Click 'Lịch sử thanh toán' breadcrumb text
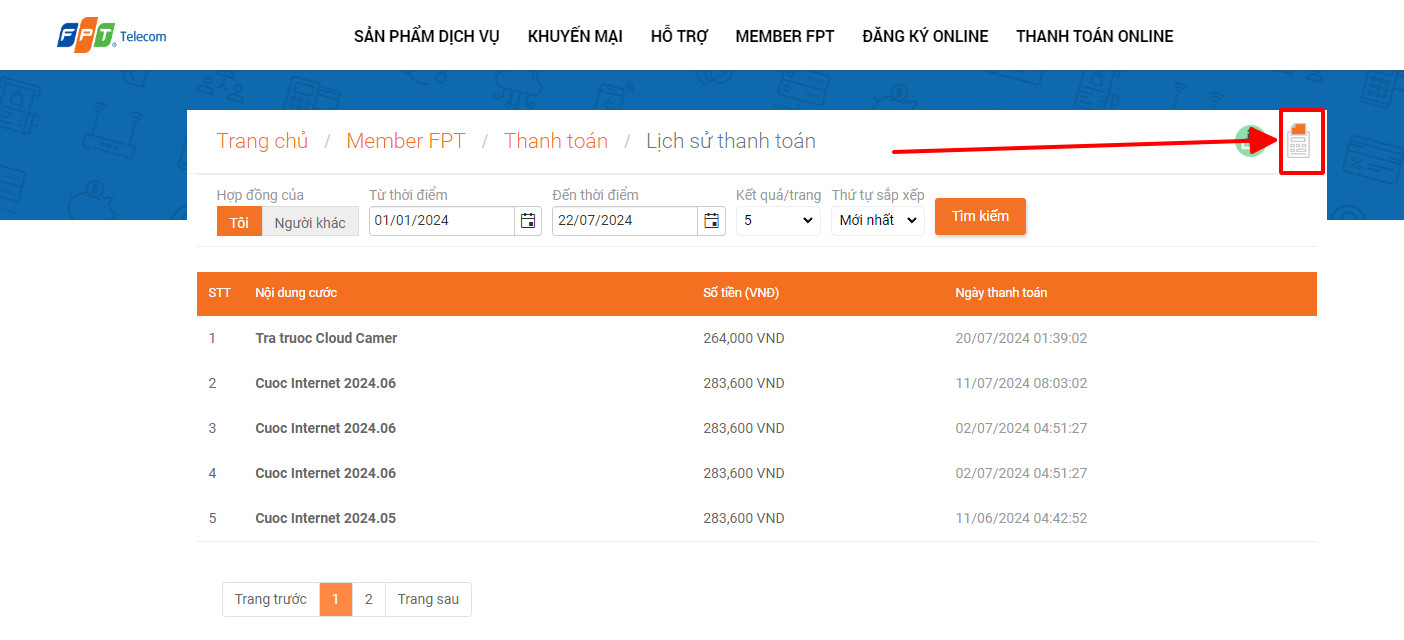Screen dimensions: 1404x640 (731, 141)
